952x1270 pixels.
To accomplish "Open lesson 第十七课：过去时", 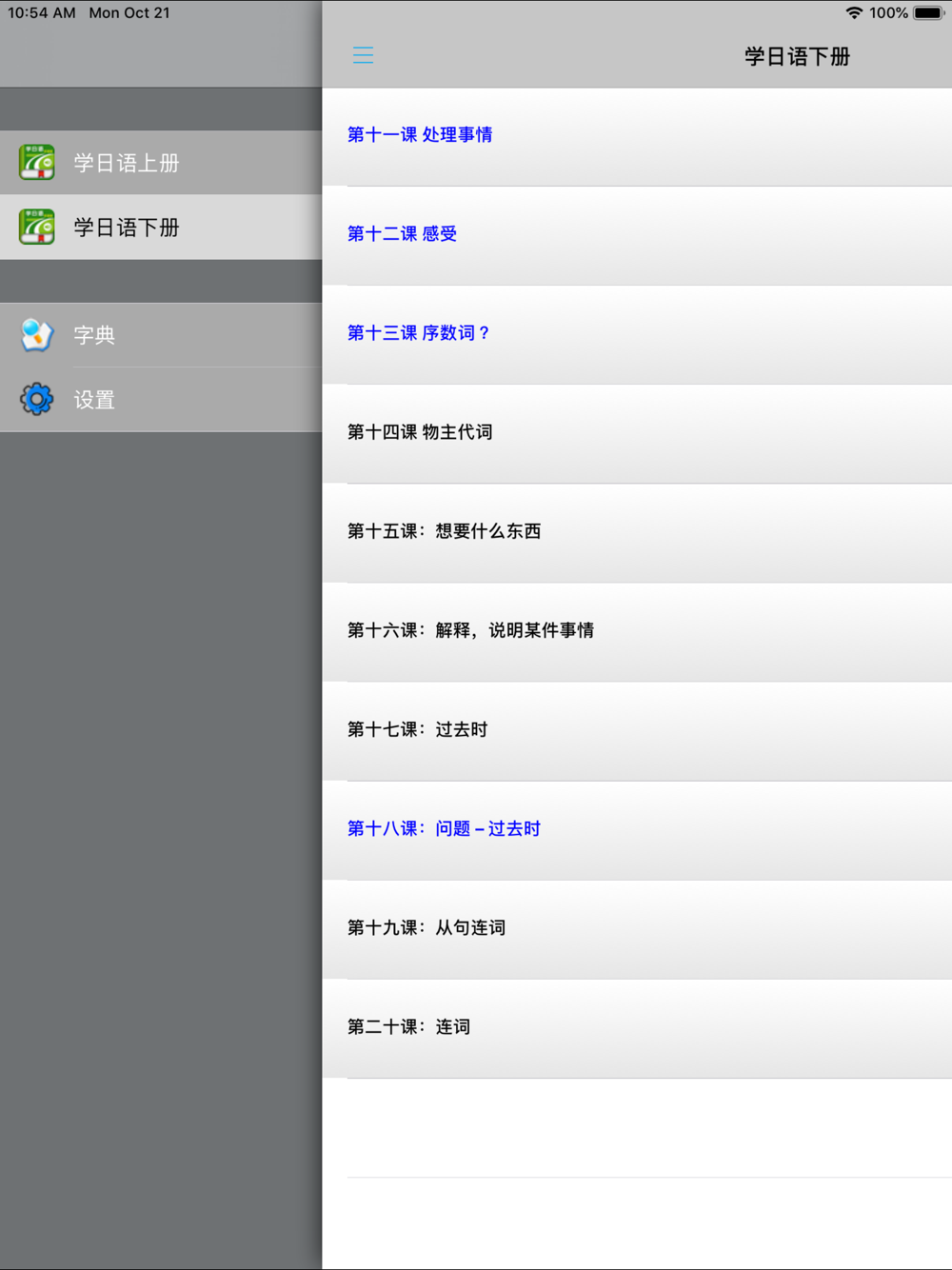I will [x=637, y=730].
